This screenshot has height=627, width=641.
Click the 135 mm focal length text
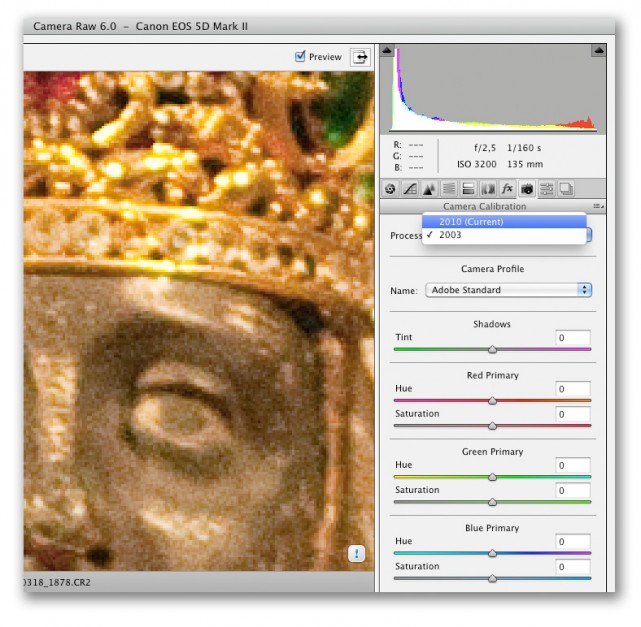coord(525,164)
